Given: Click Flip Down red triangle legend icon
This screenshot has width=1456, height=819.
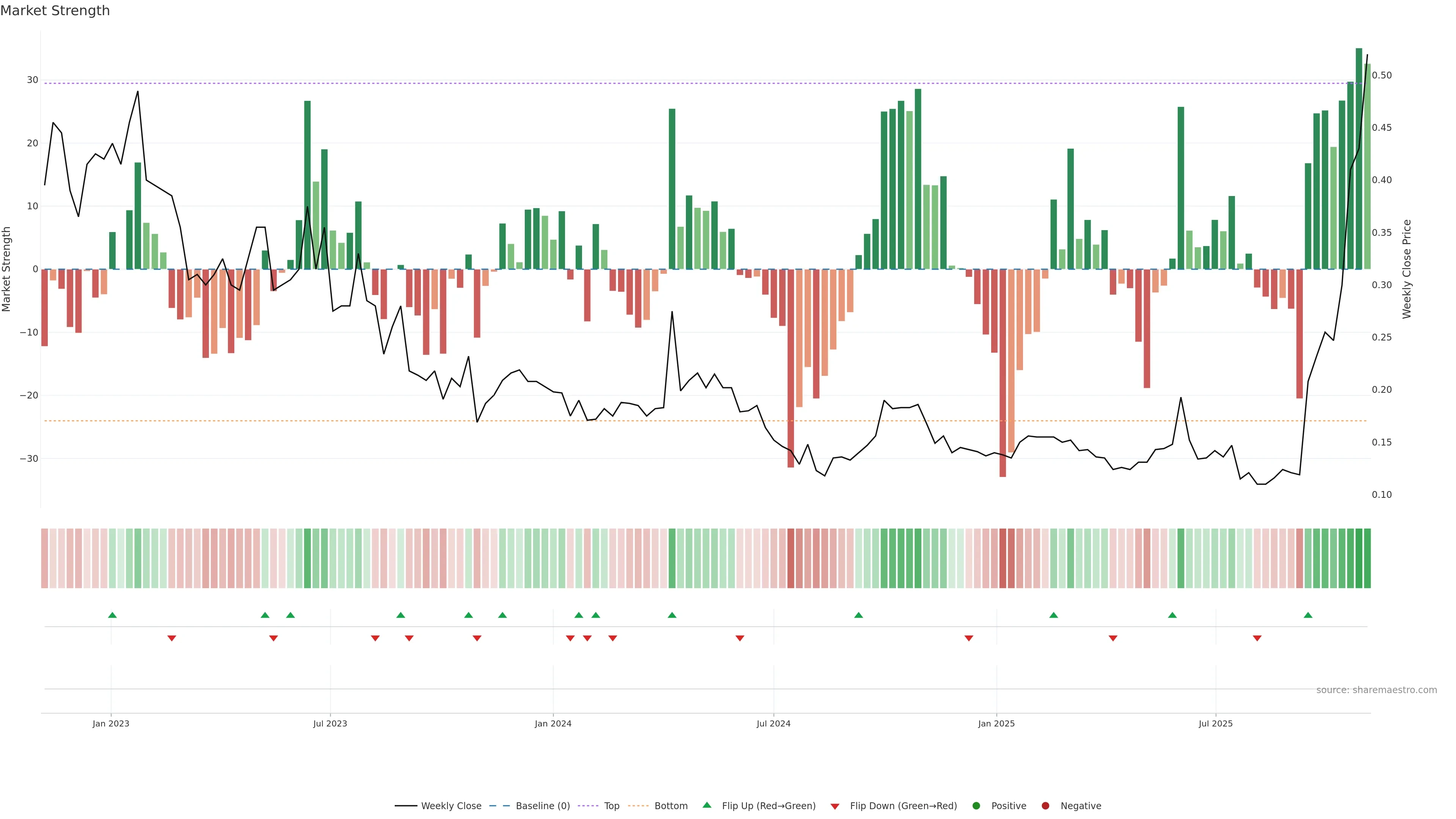Looking at the screenshot, I should click(835, 806).
